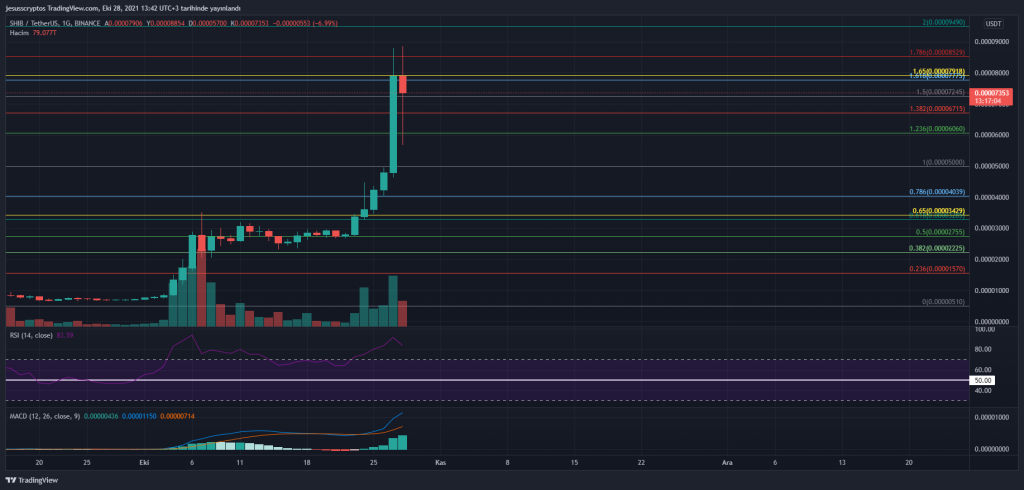Click the TradingView logo at bottom left
Viewport: 1024px width, 490px height.
click(x=33, y=480)
